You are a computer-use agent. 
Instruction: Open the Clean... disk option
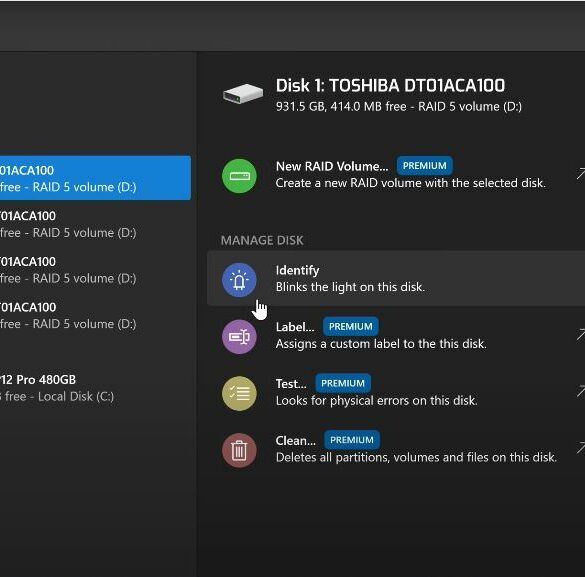coord(396,449)
